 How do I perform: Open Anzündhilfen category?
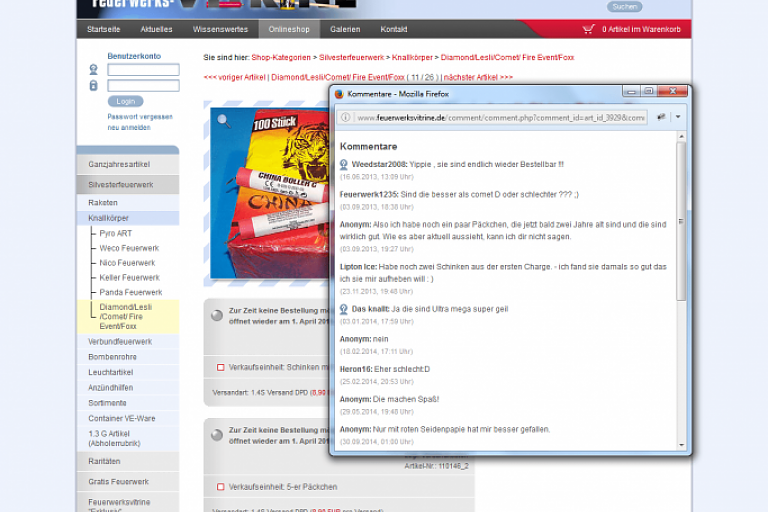click(x=128, y=388)
